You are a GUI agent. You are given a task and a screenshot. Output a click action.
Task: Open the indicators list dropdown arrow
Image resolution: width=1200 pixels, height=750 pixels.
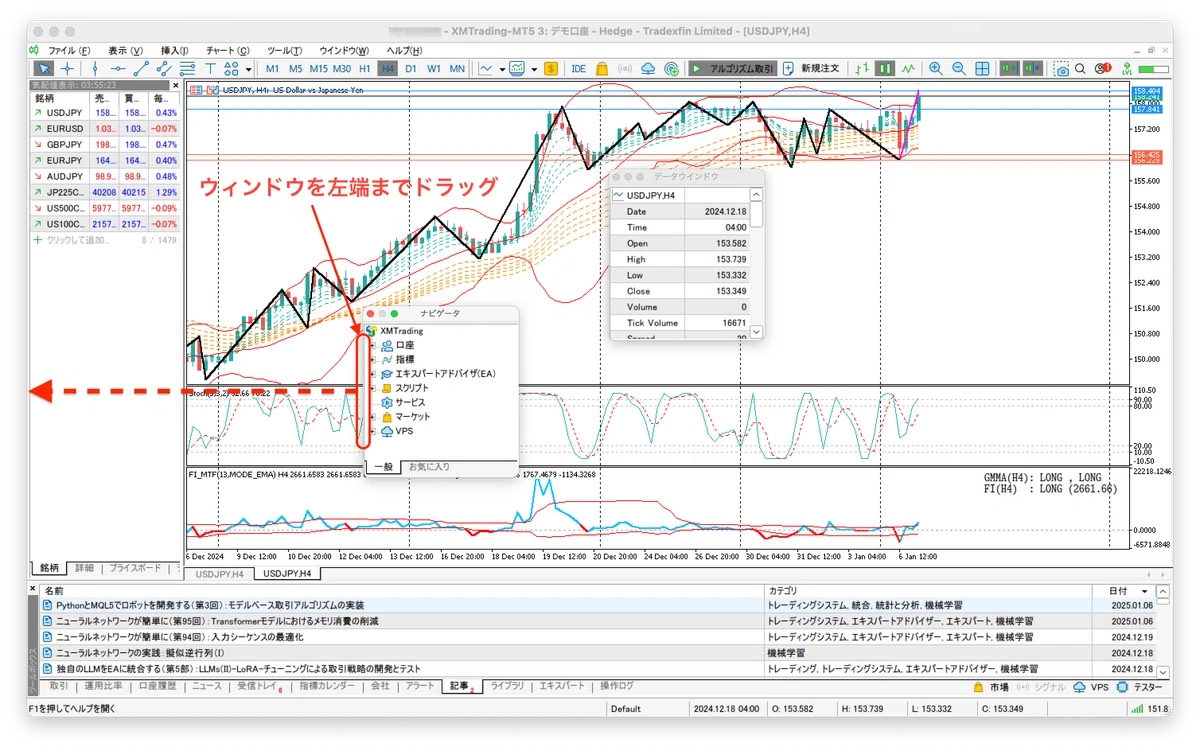point(502,69)
